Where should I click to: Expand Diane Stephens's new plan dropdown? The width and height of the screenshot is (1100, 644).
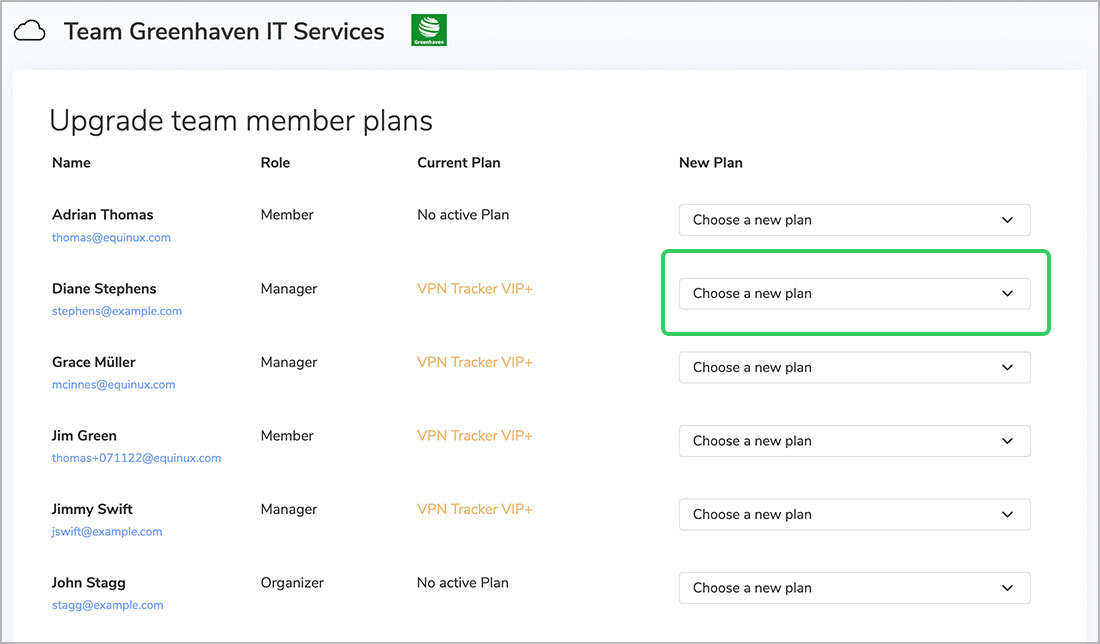[x=854, y=293]
